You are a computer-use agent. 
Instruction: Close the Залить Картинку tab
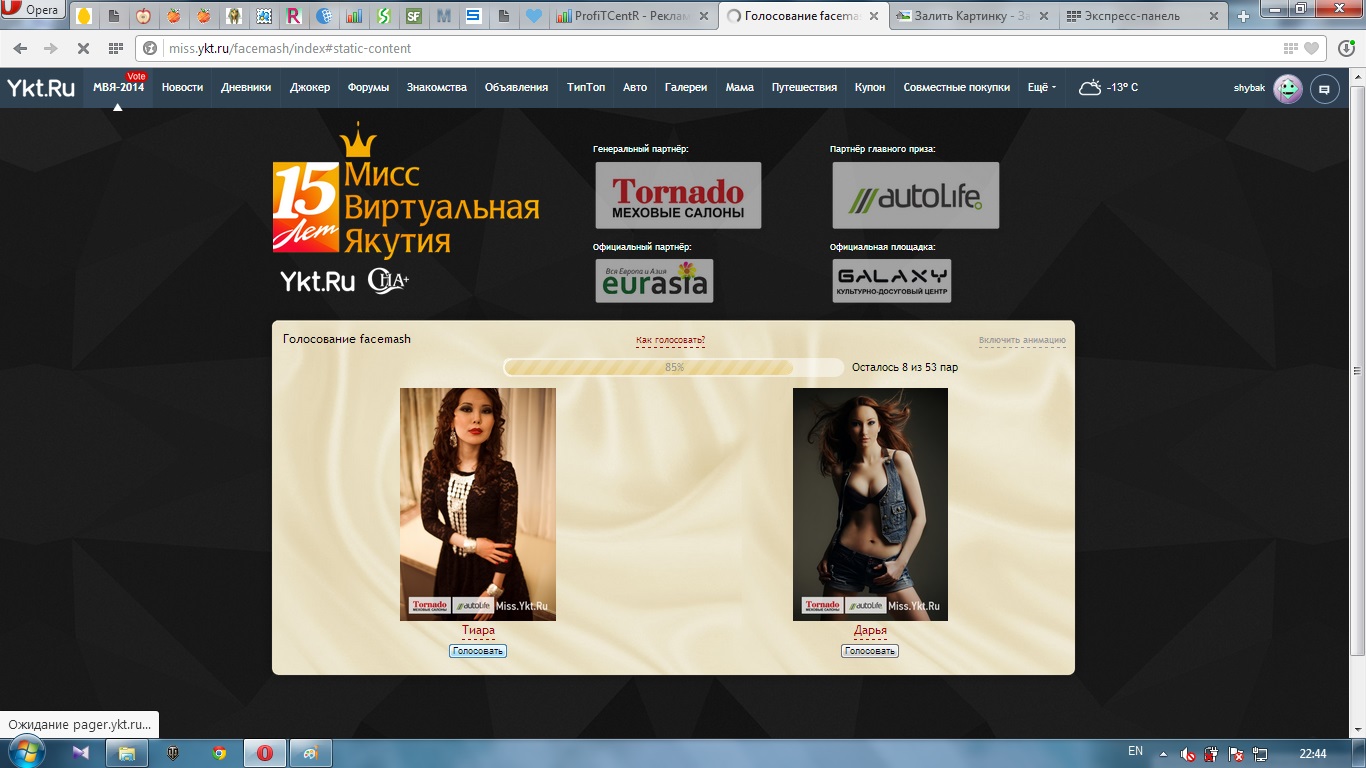pos(1043,16)
